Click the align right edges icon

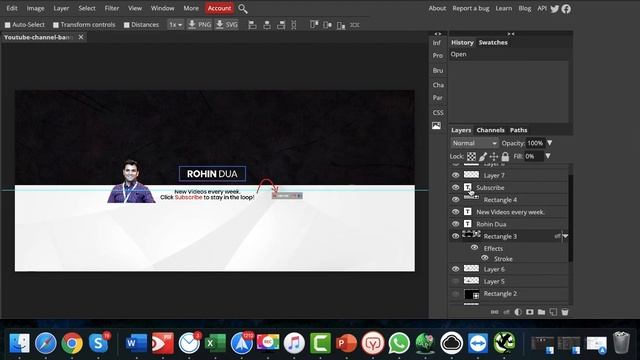coord(281,25)
